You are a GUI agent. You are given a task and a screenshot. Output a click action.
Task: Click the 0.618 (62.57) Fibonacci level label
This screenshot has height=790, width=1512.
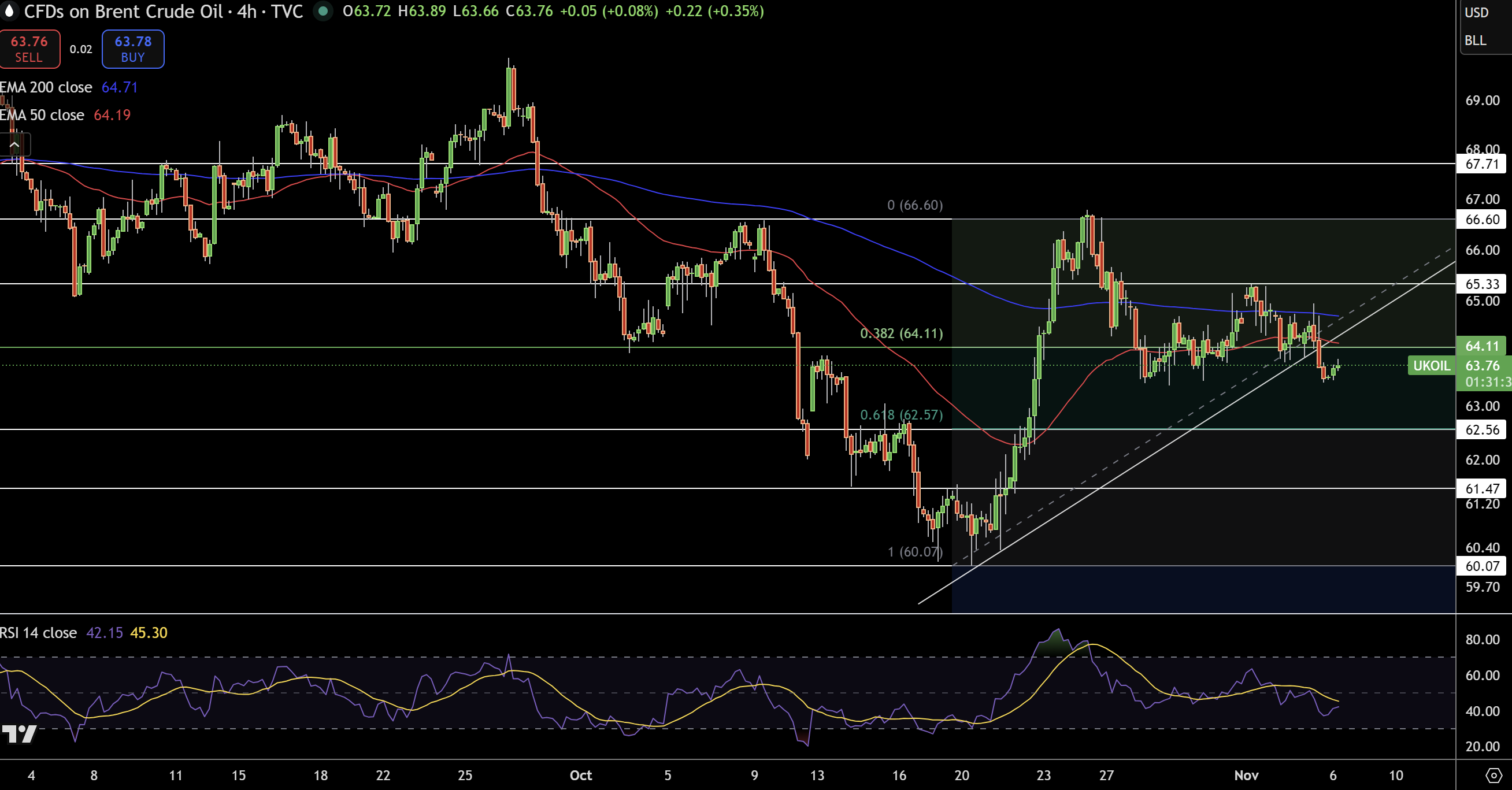(x=902, y=415)
